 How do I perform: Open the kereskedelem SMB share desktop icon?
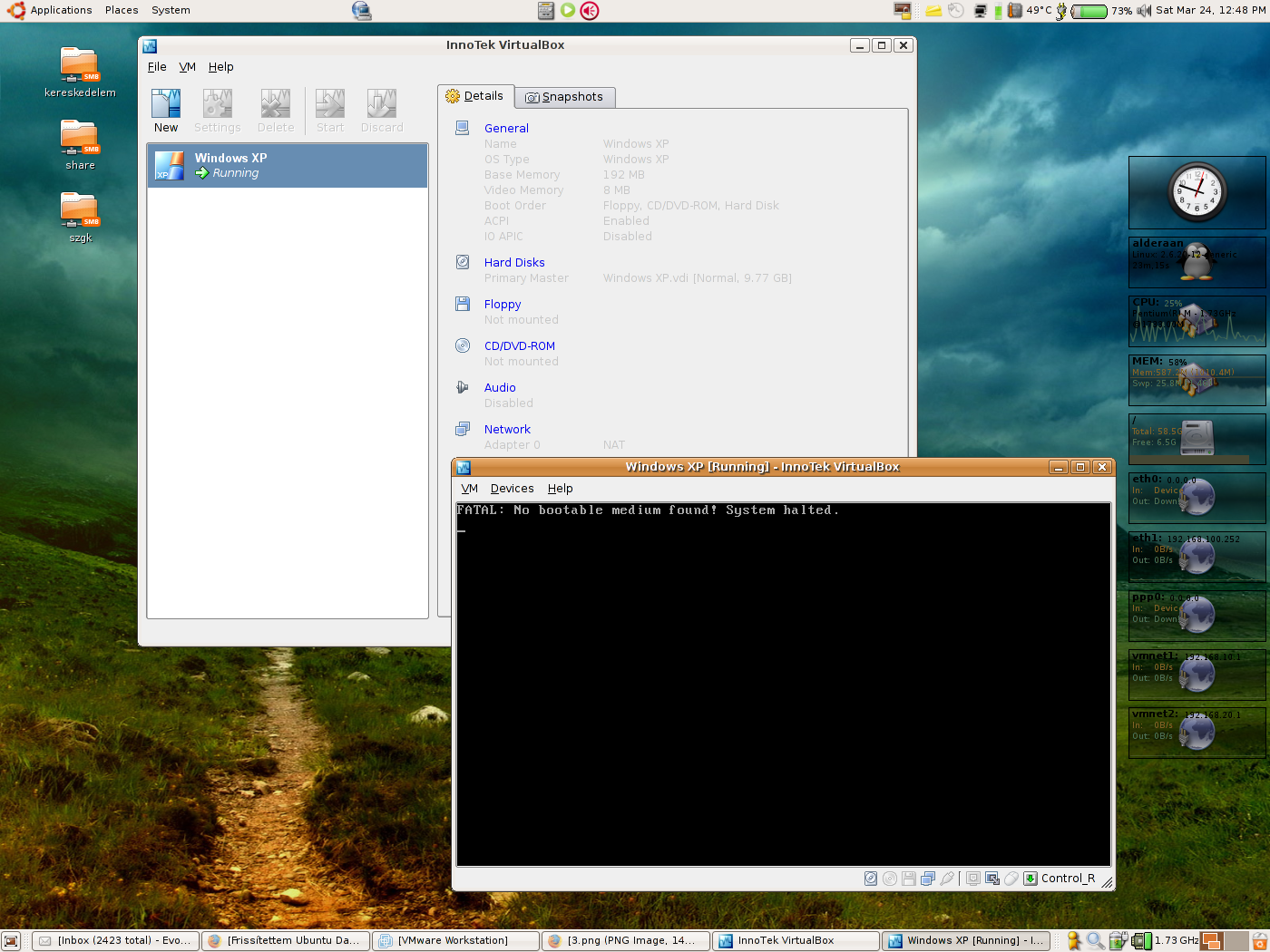pyautogui.click(x=80, y=72)
